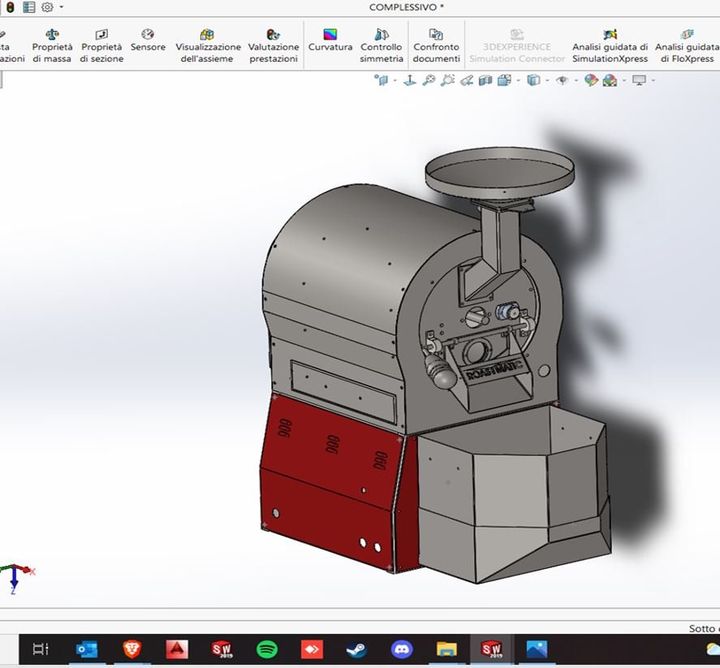Open Spotify from the taskbar
This screenshot has width=720, height=668.
pyautogui.click(x=267, y=649)
